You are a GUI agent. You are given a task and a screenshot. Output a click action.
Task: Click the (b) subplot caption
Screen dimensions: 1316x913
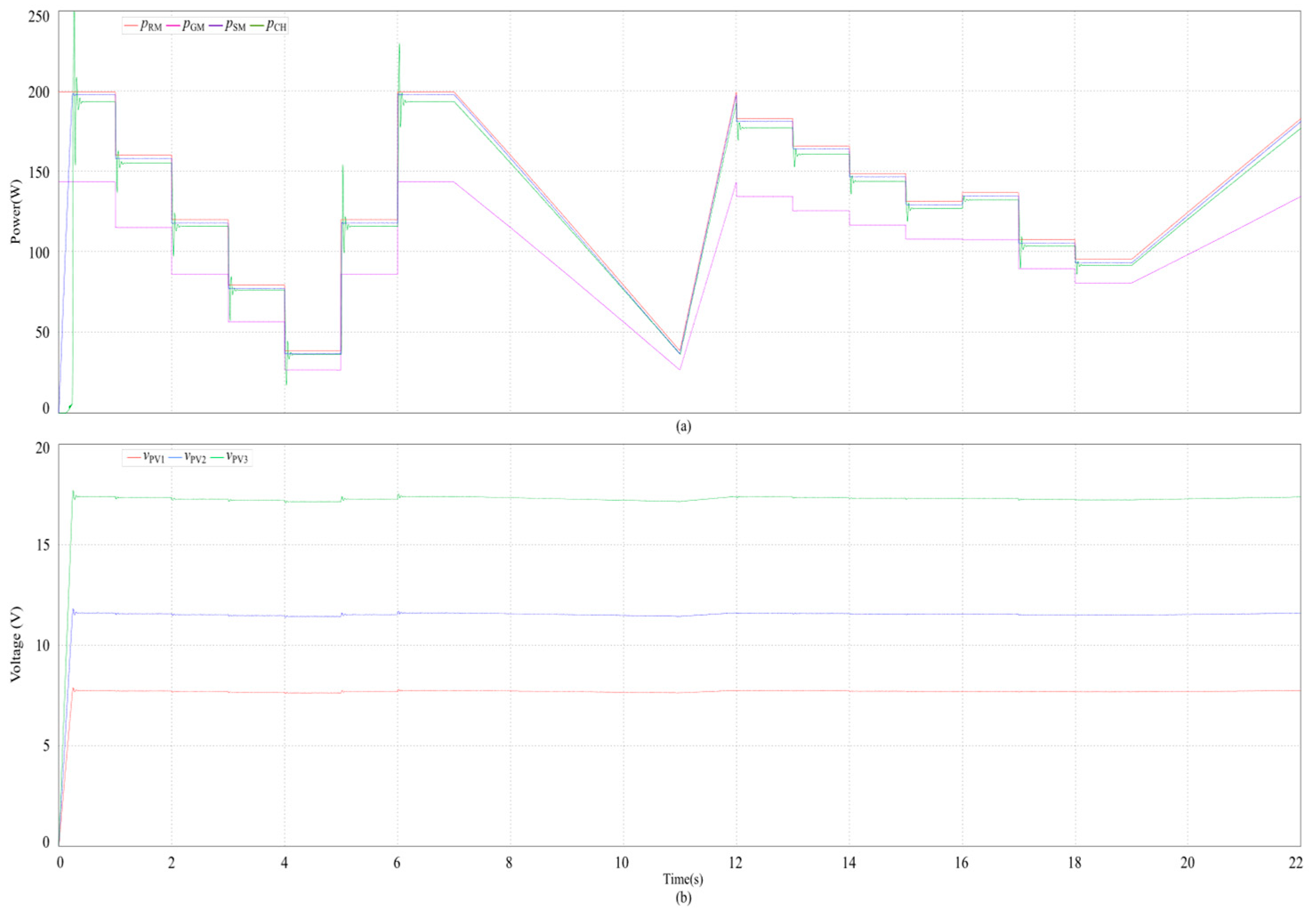pyautogui.click(x=684, y=899)
